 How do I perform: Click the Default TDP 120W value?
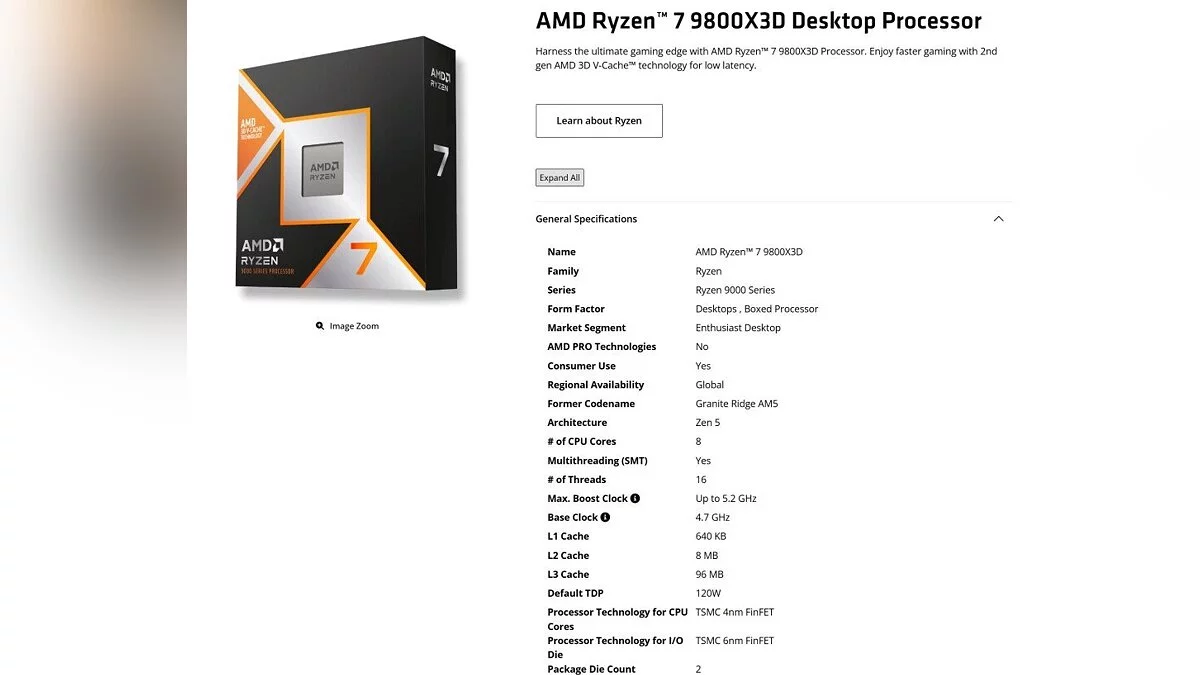click(708, 593)
